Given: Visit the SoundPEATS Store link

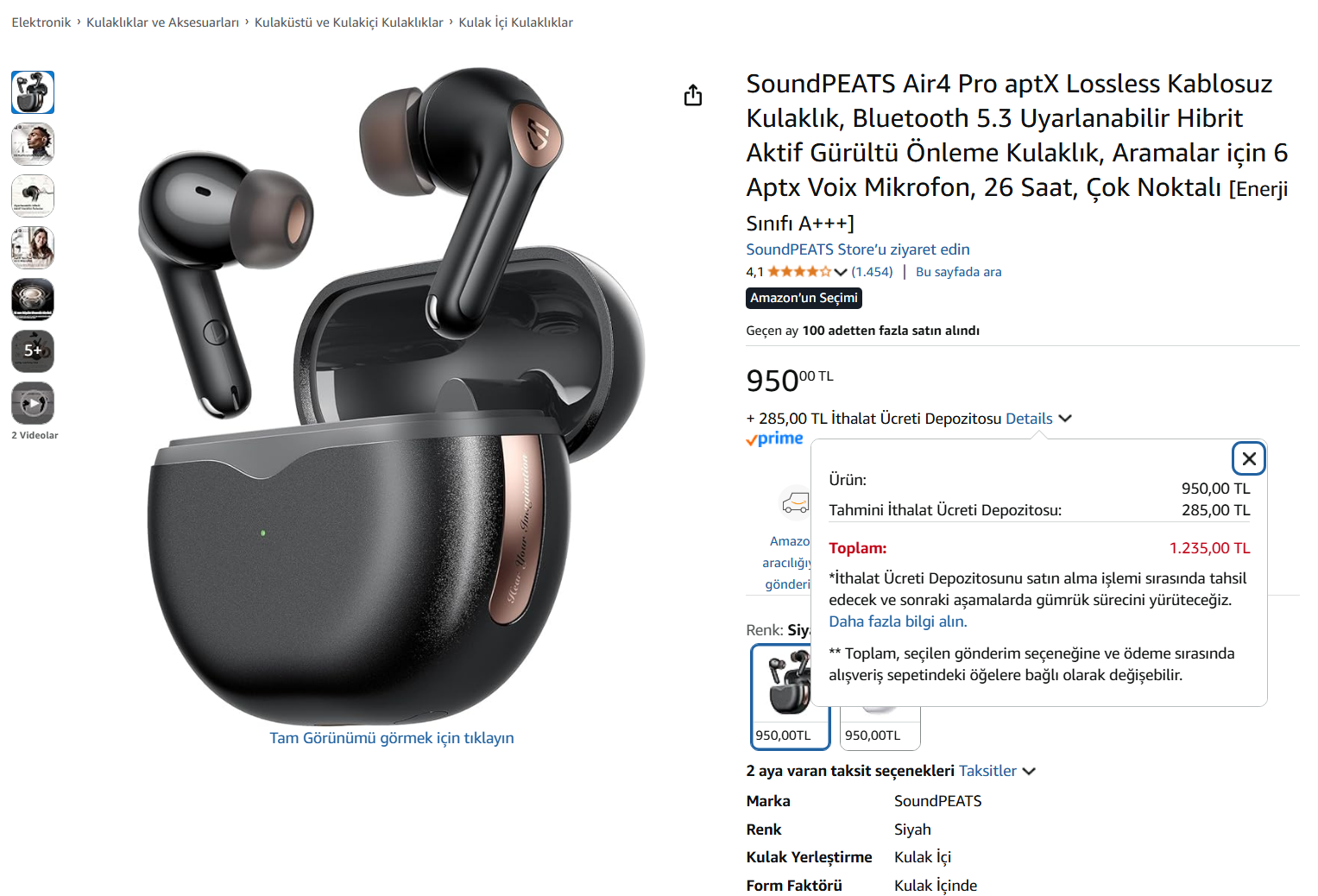Looking at the screenshot, I should coord(858,249).
